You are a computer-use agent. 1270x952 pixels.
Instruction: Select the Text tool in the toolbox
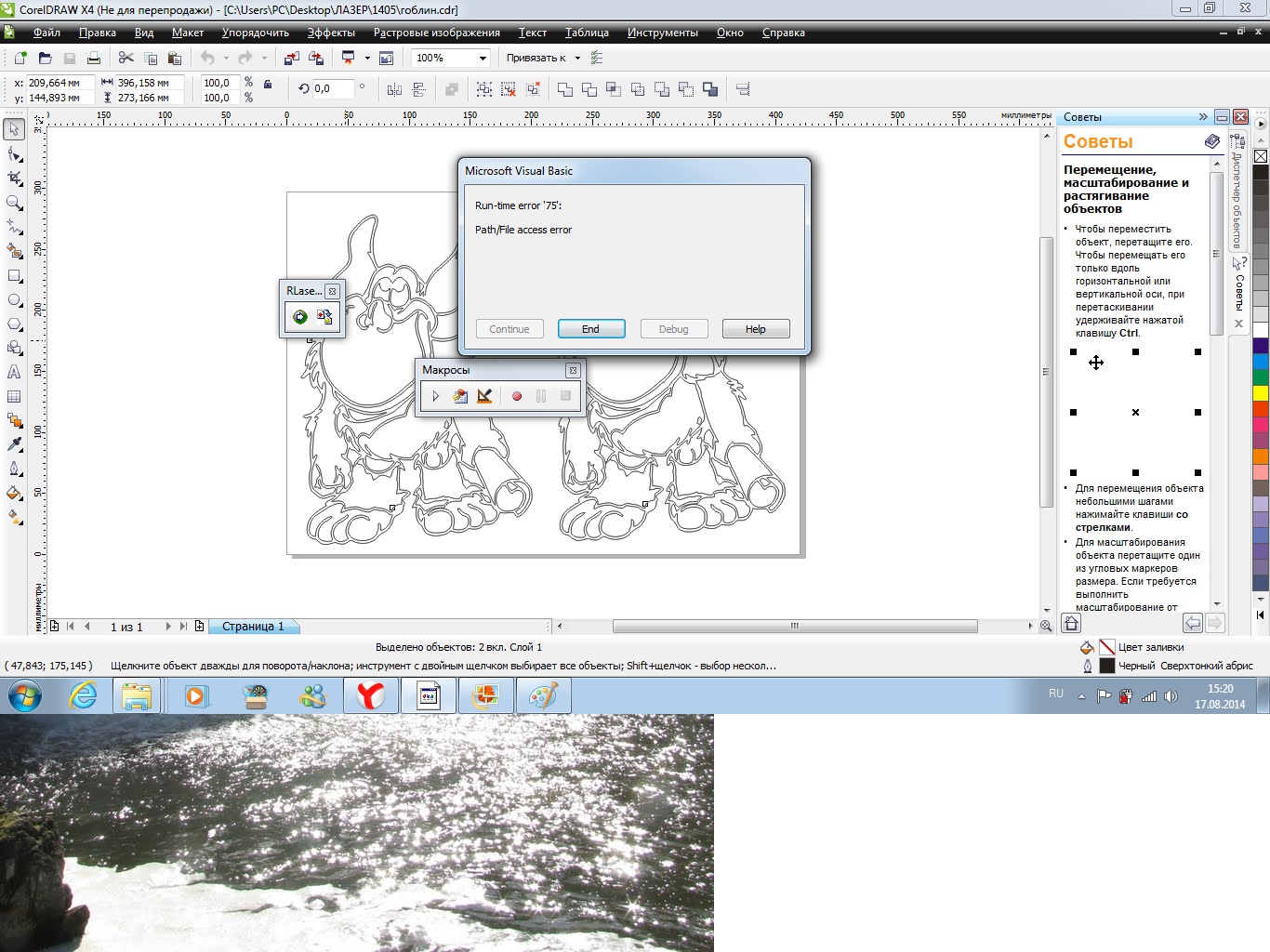point(14,372)
